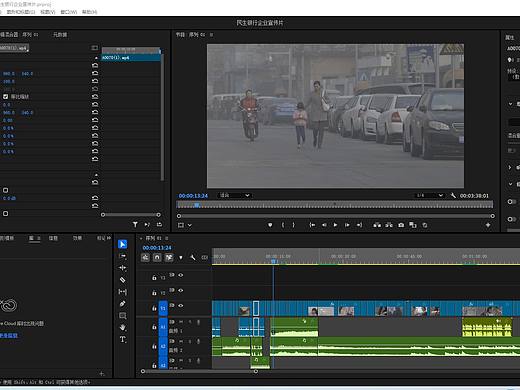
Task: Collapse the first effect group arrow
Action: (x=96, y=58)
